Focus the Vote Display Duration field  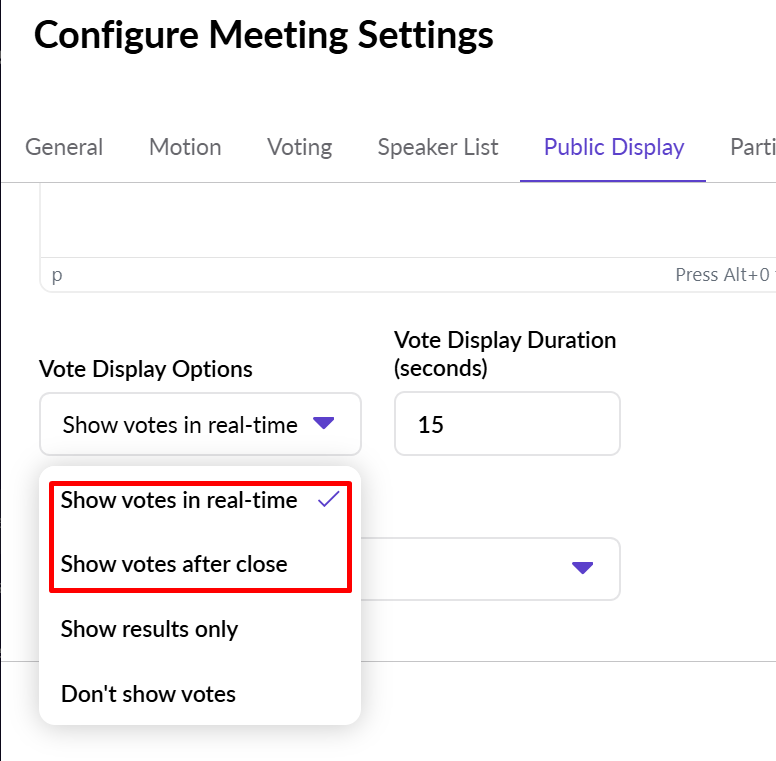pyautogui.click(x=506, y=424)
